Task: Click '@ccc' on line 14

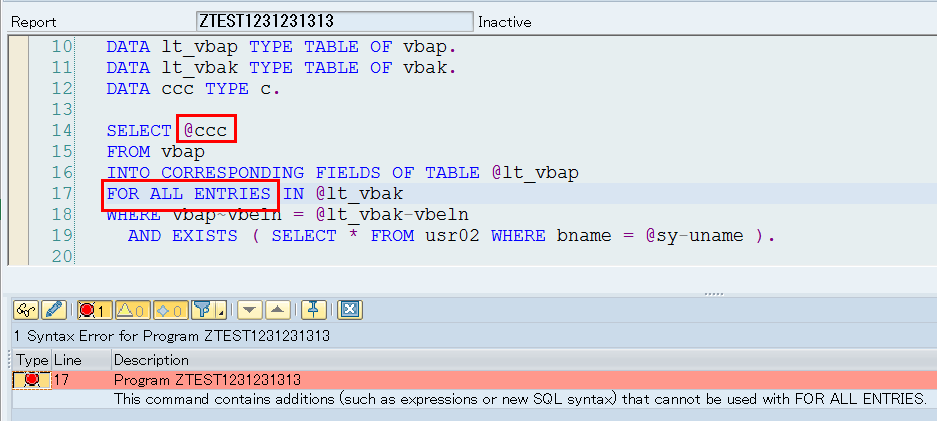Action: tap(206, 131)
